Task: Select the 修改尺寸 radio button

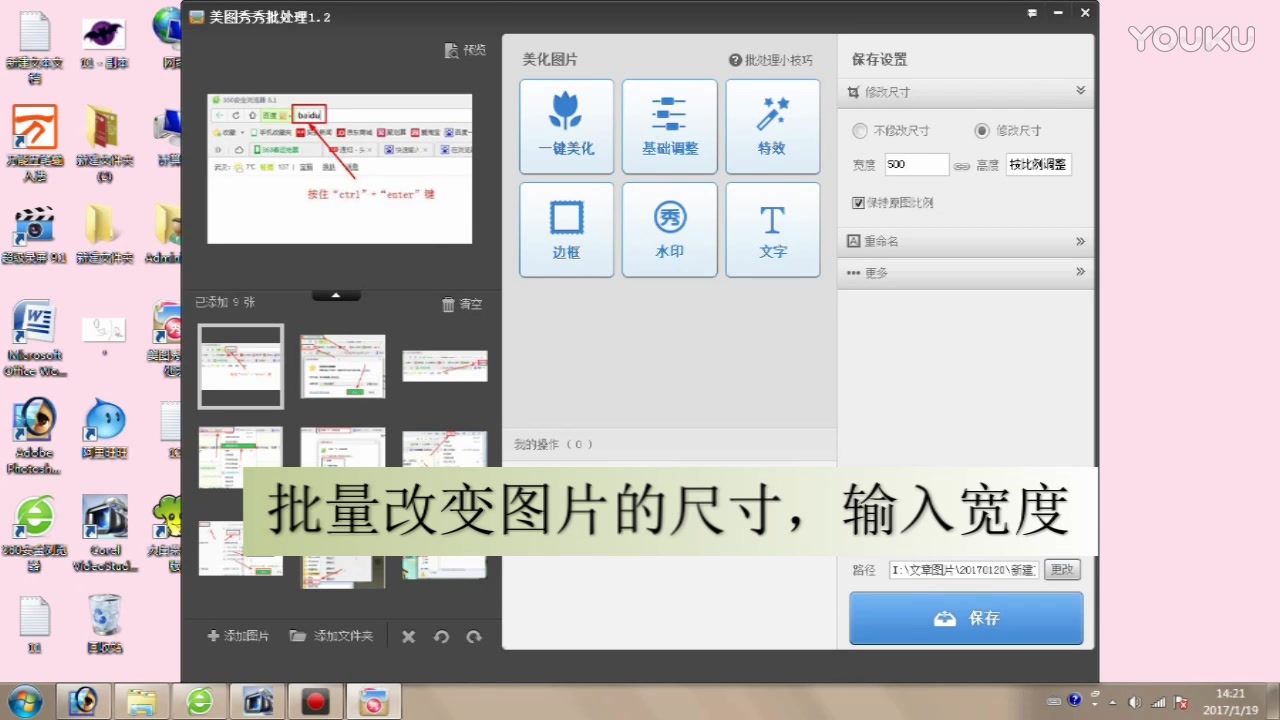Action: click(982, 130)
